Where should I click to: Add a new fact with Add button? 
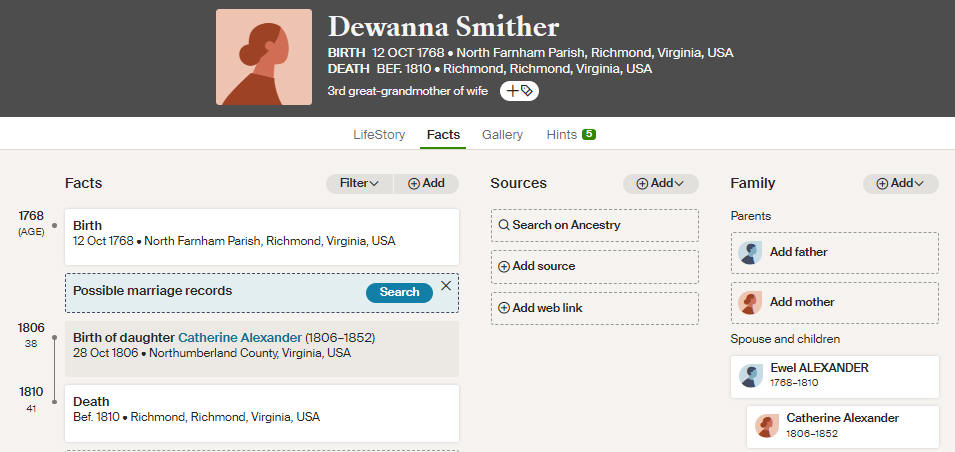[426, 183]
